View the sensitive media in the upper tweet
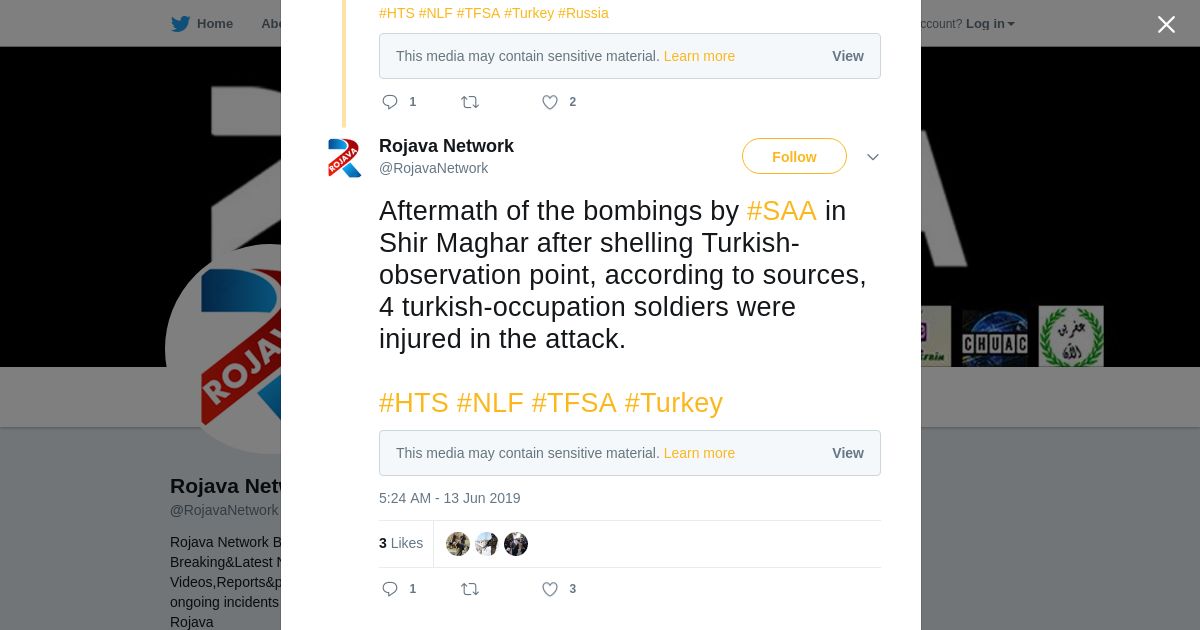This screenshot has width=1200, height=630. 848,56
